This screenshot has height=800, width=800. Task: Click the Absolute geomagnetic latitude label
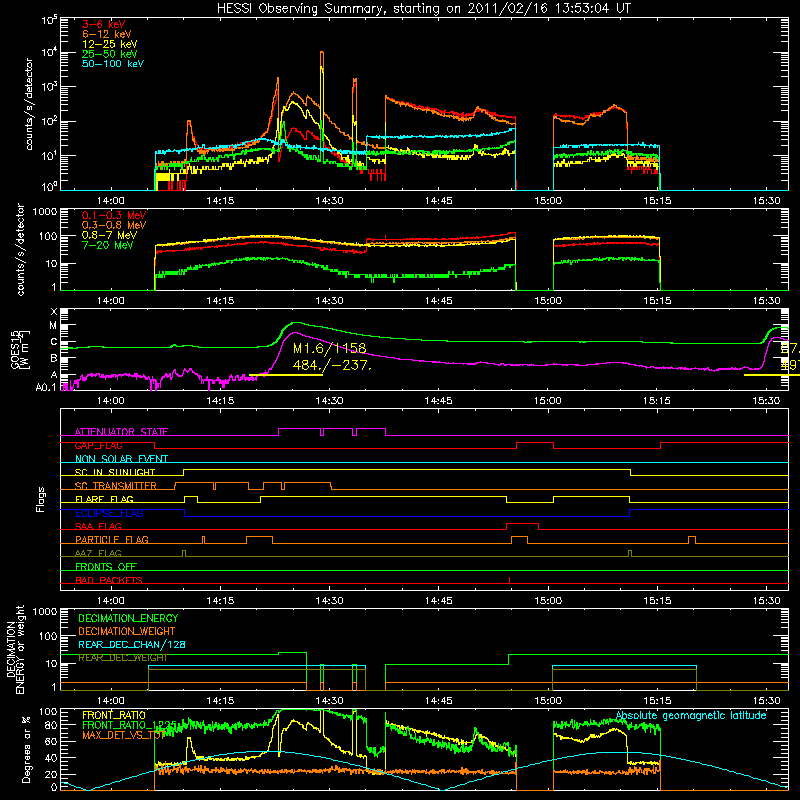tap(691, 716)
